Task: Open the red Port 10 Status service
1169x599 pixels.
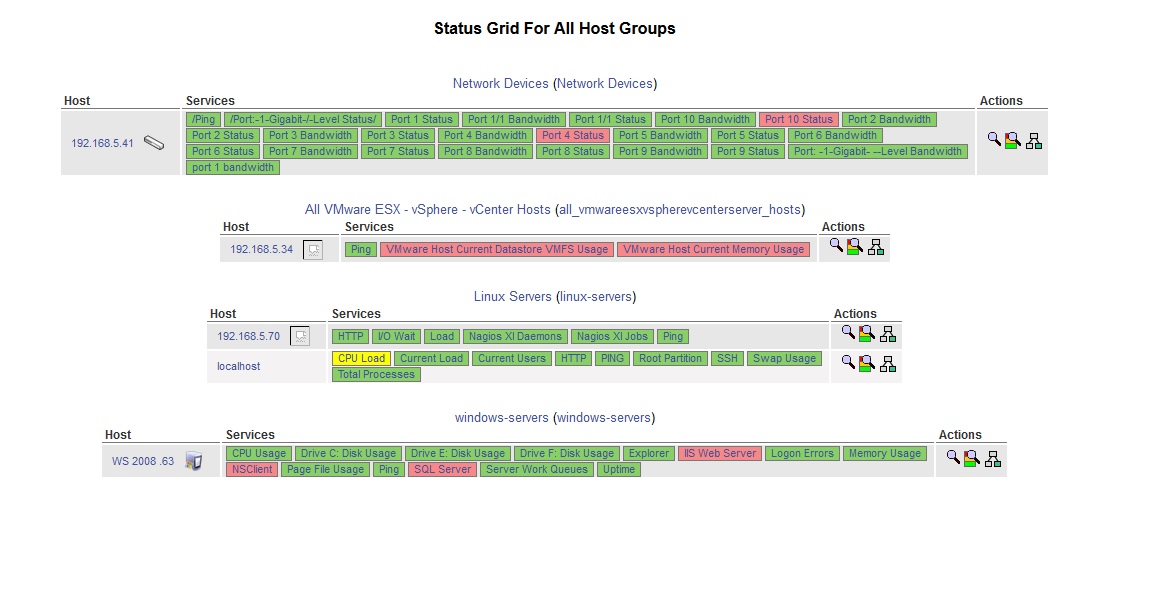Action: click(798, 119)
